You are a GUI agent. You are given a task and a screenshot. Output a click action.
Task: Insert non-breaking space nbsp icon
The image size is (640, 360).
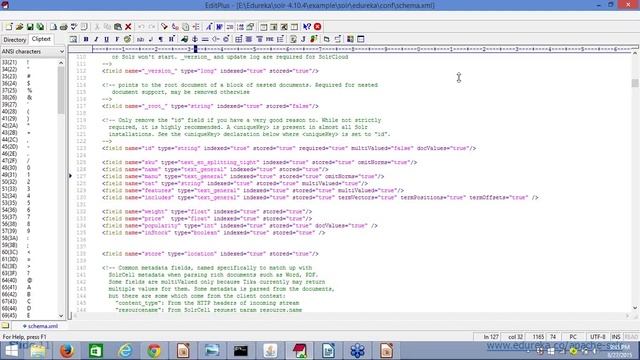tap(140, 39)
